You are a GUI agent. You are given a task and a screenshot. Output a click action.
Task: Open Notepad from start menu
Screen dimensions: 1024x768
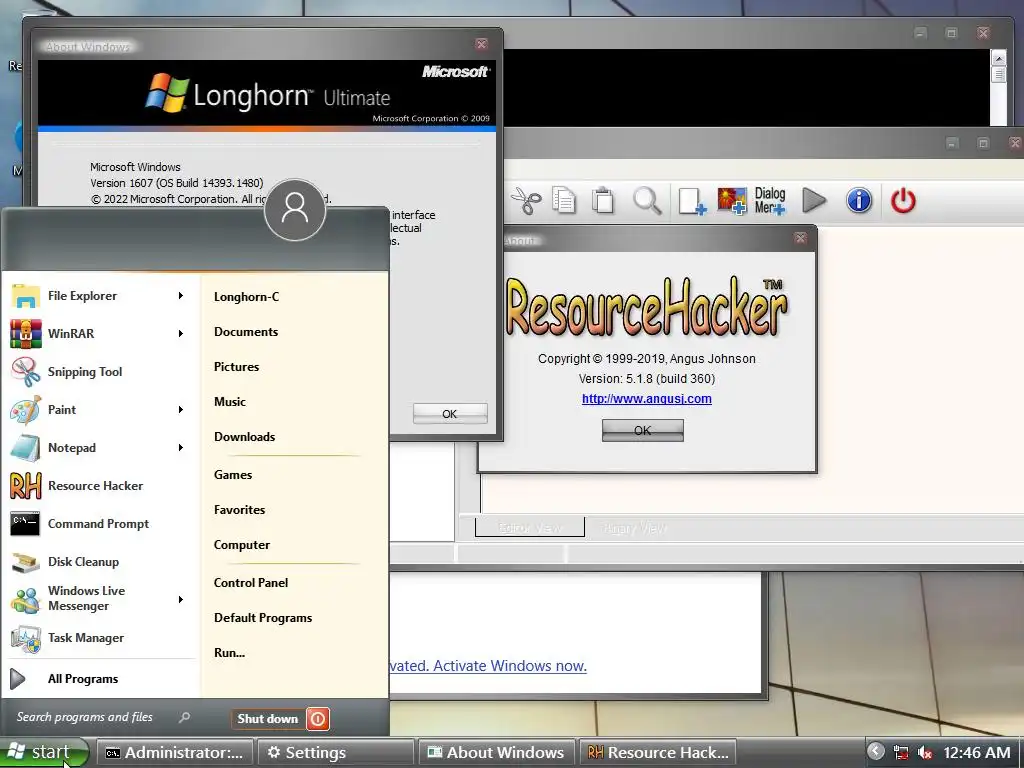98,447
